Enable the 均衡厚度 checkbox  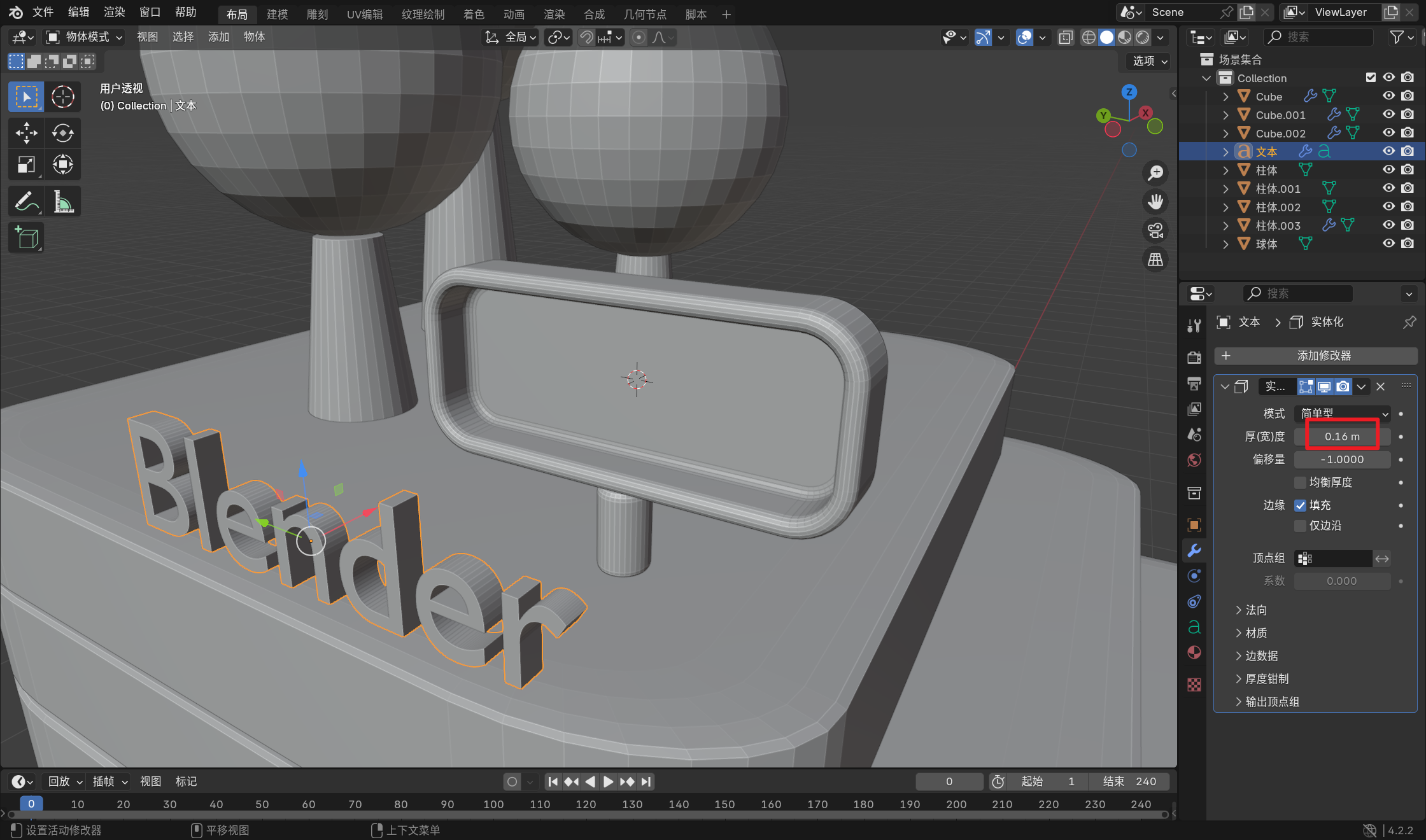1301,482
